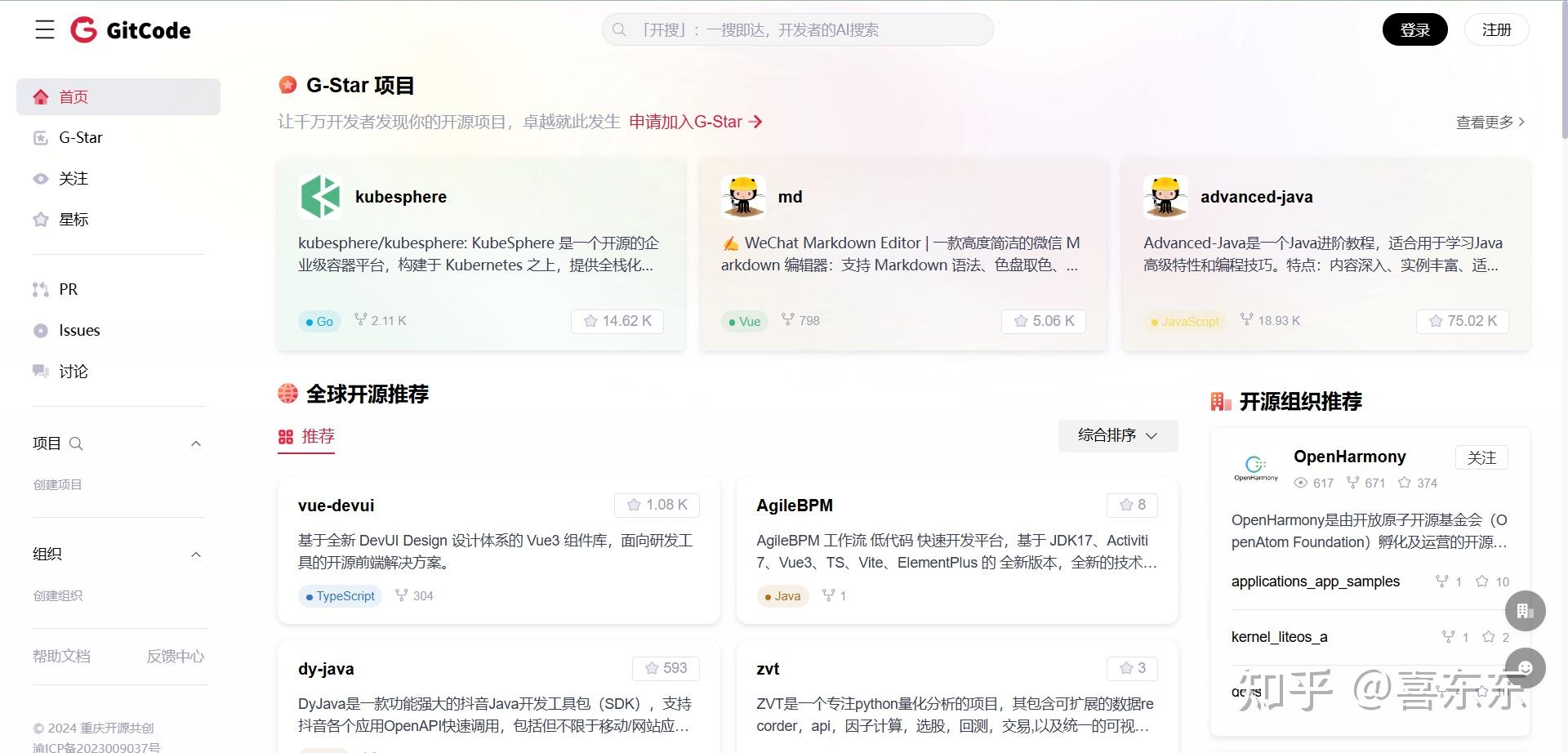Click the GitCode logo
This screenshot has height=753, width=1568.
pos(131,30)
